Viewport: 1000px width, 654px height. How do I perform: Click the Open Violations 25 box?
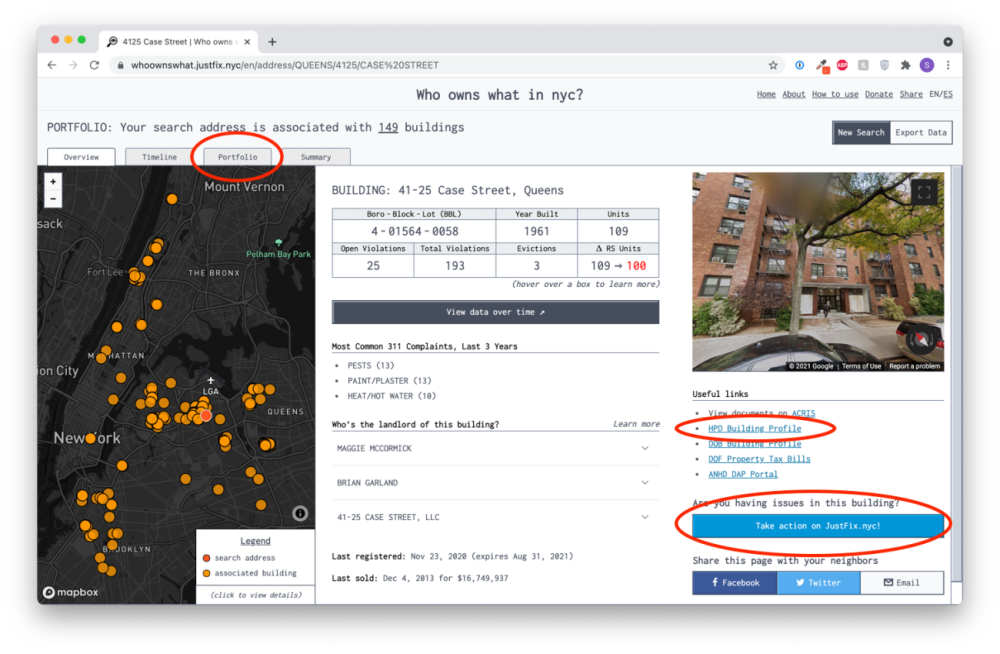(x=373, y=260)
